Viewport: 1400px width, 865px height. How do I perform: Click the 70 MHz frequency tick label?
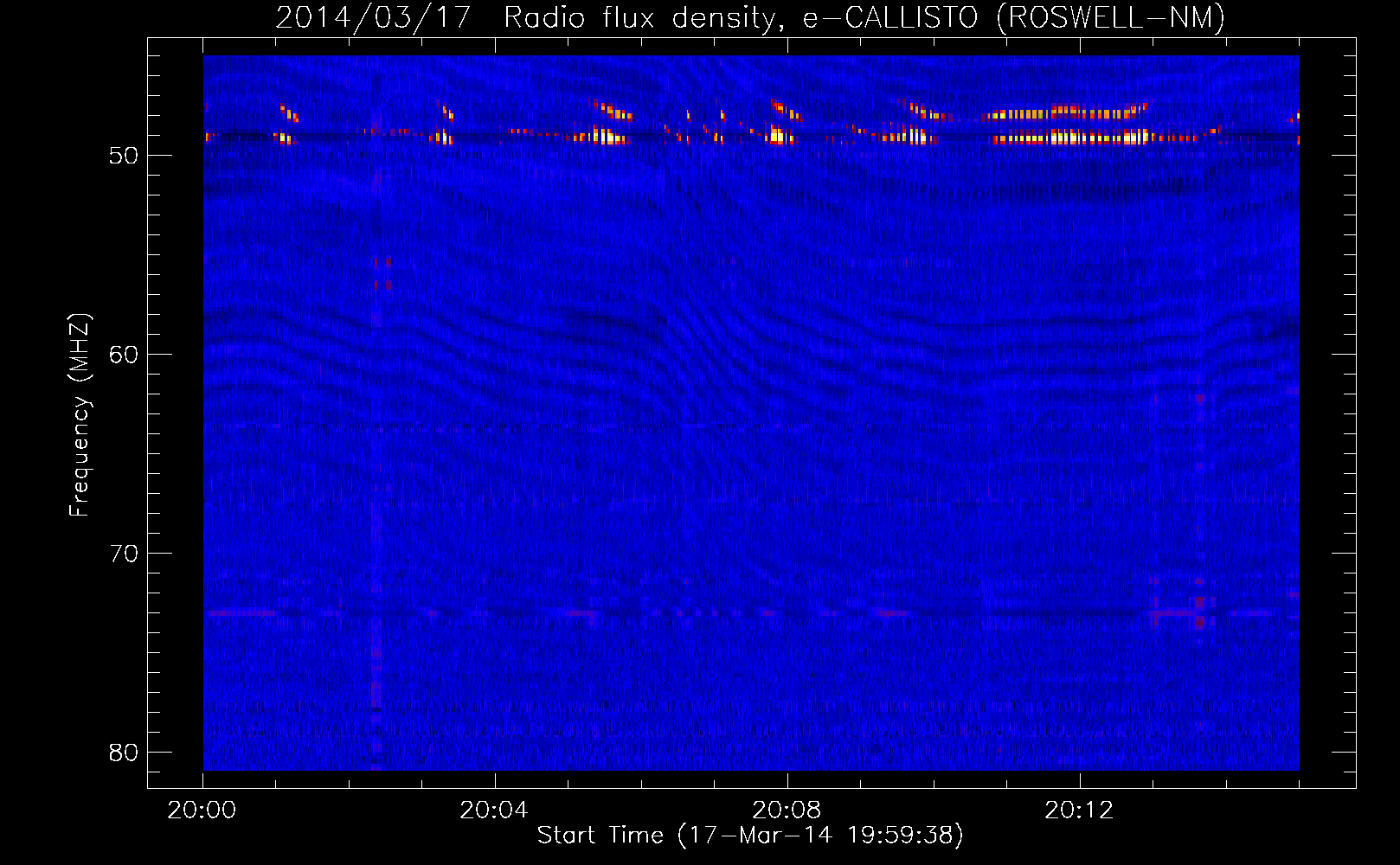[124, 554]
